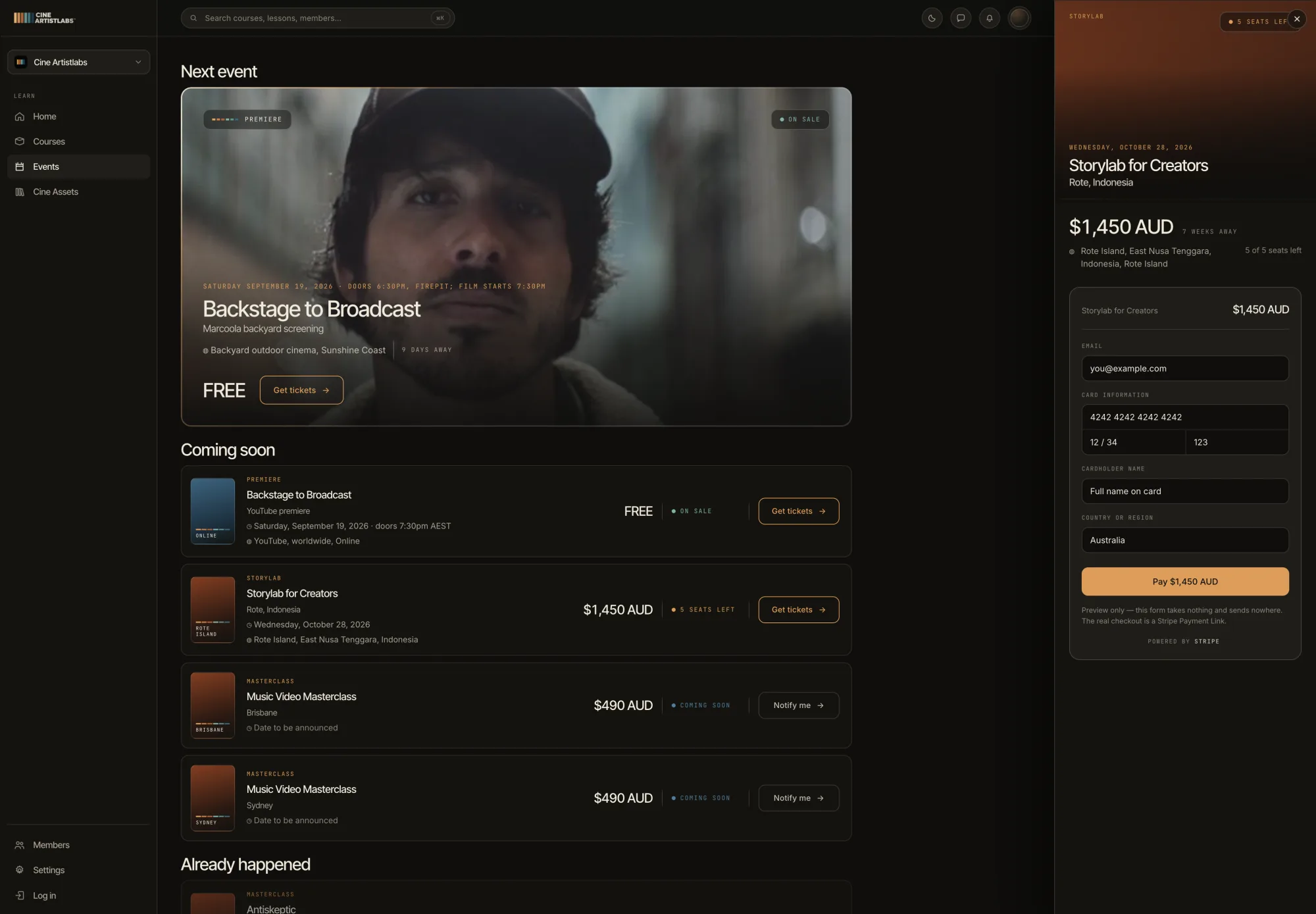Click the search magnifier icon

coord(193,18)
